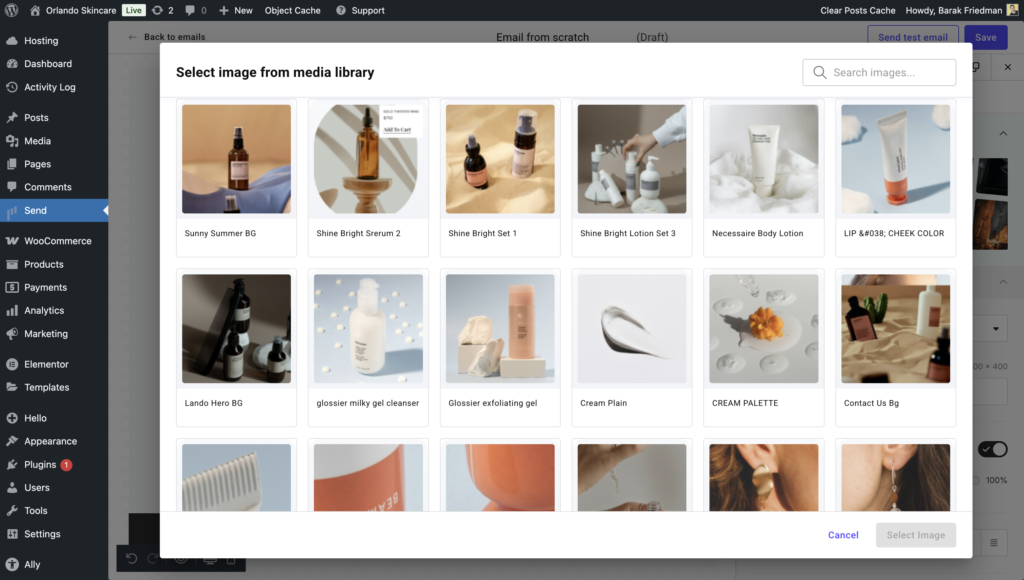Click the Tools wrench icon

click(x=12, y=511)
